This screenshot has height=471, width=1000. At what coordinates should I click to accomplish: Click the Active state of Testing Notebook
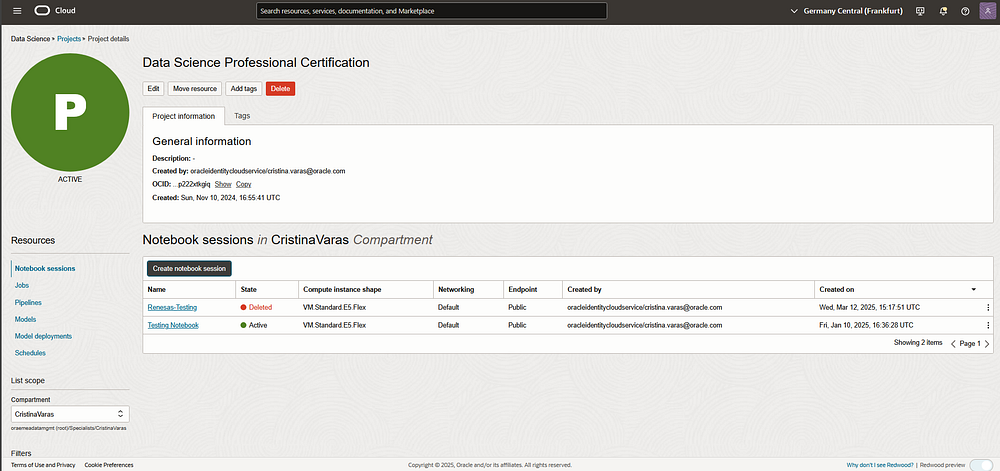click(253, 325)
